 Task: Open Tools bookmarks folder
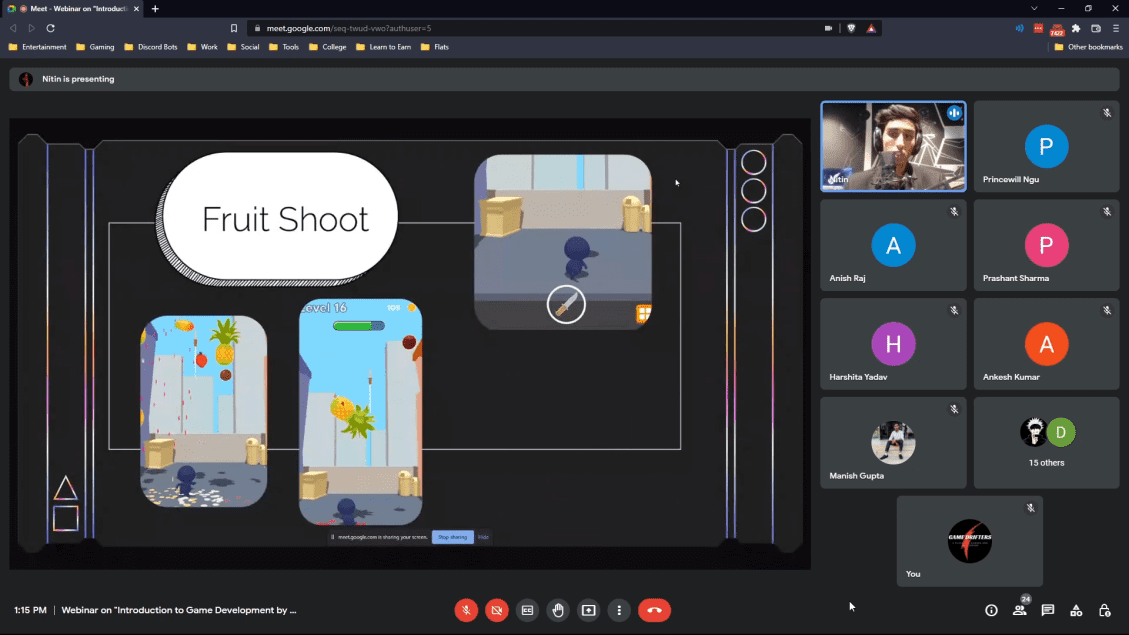click(284, 47)
